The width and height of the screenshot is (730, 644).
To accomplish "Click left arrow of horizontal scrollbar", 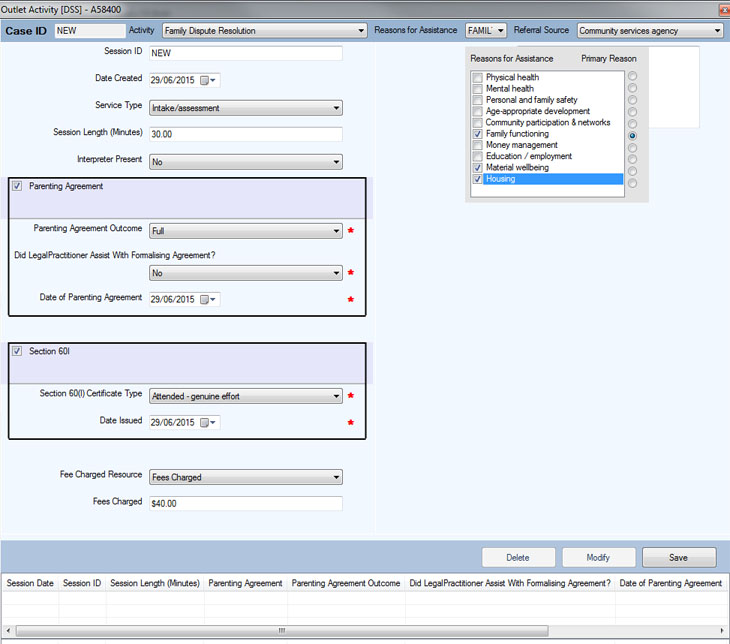I will 8,630.
